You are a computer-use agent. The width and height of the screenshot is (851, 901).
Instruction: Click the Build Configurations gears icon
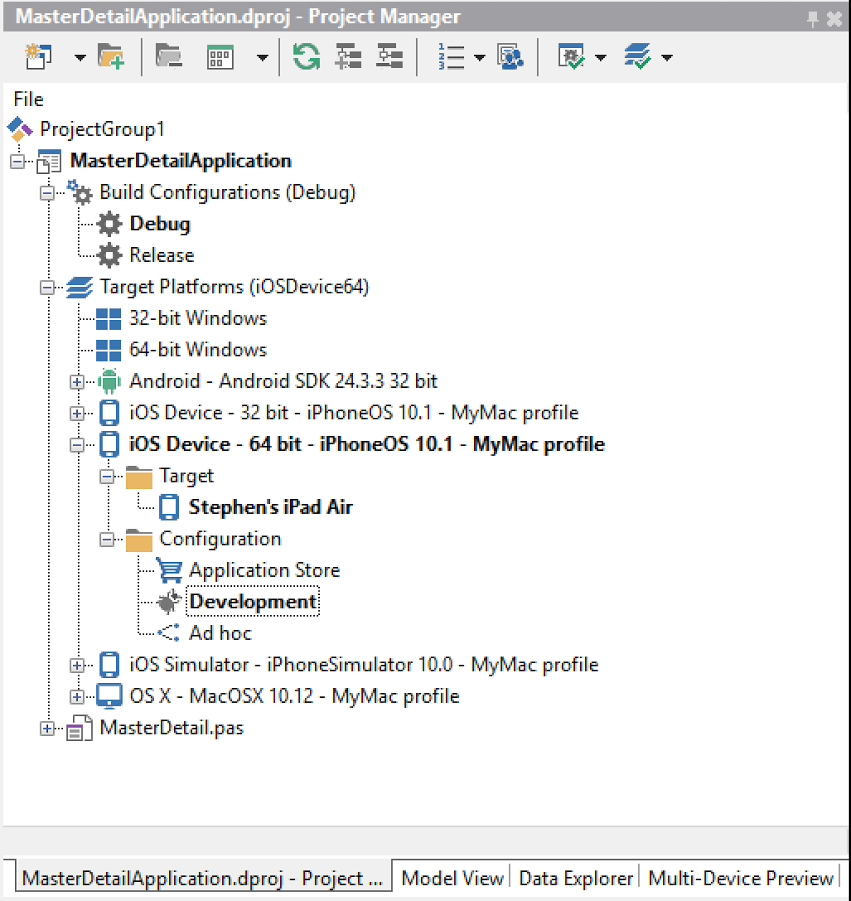pos(79,192)
